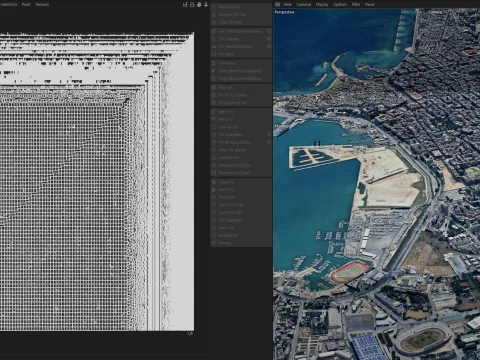The image size is (480, 360).
Task: Click inside the UV mesh canvas
Action: pyautogui.click(x=97, y=182)
